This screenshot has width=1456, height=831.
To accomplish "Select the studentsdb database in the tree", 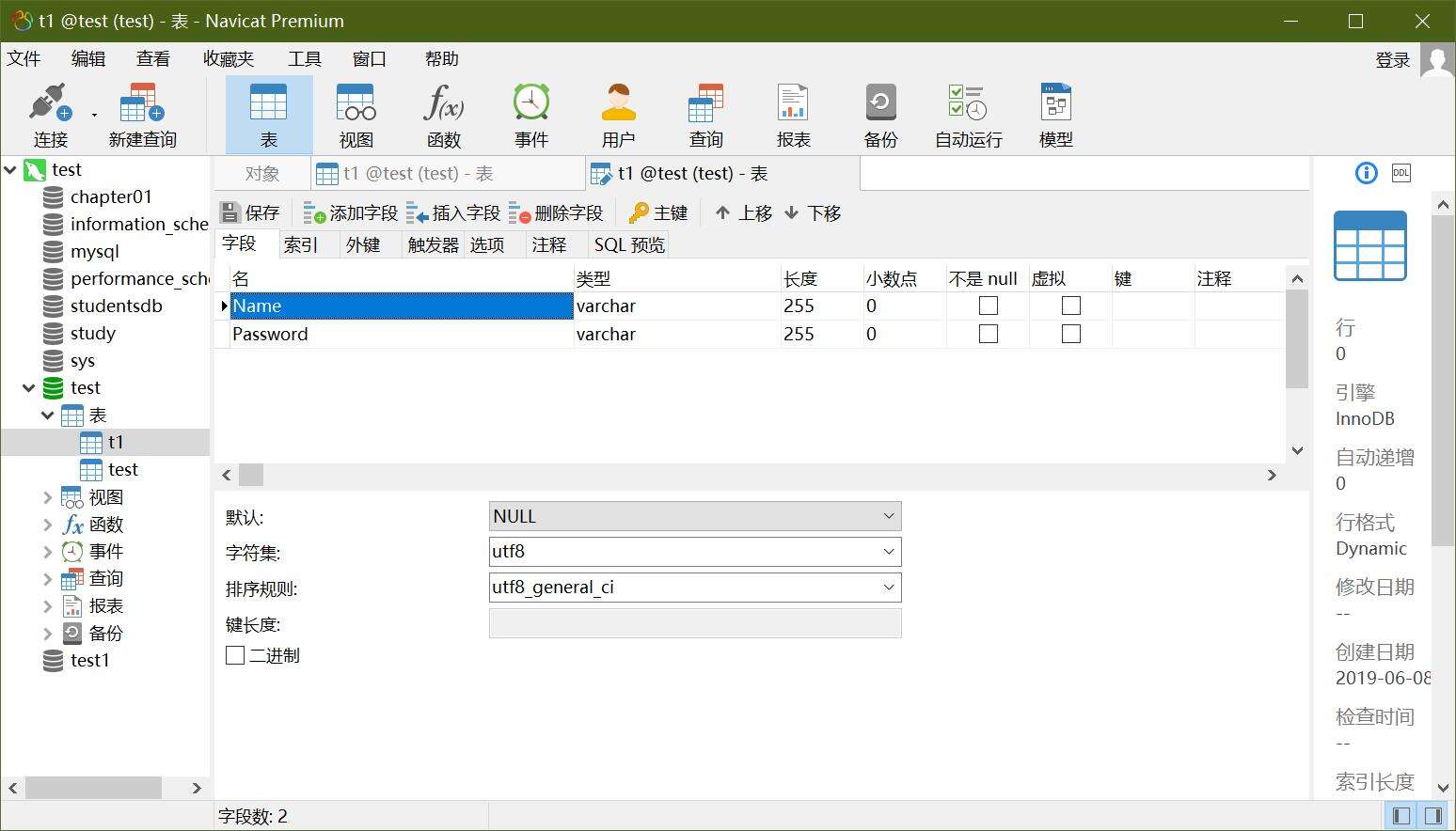I will (x=116, y=306).
